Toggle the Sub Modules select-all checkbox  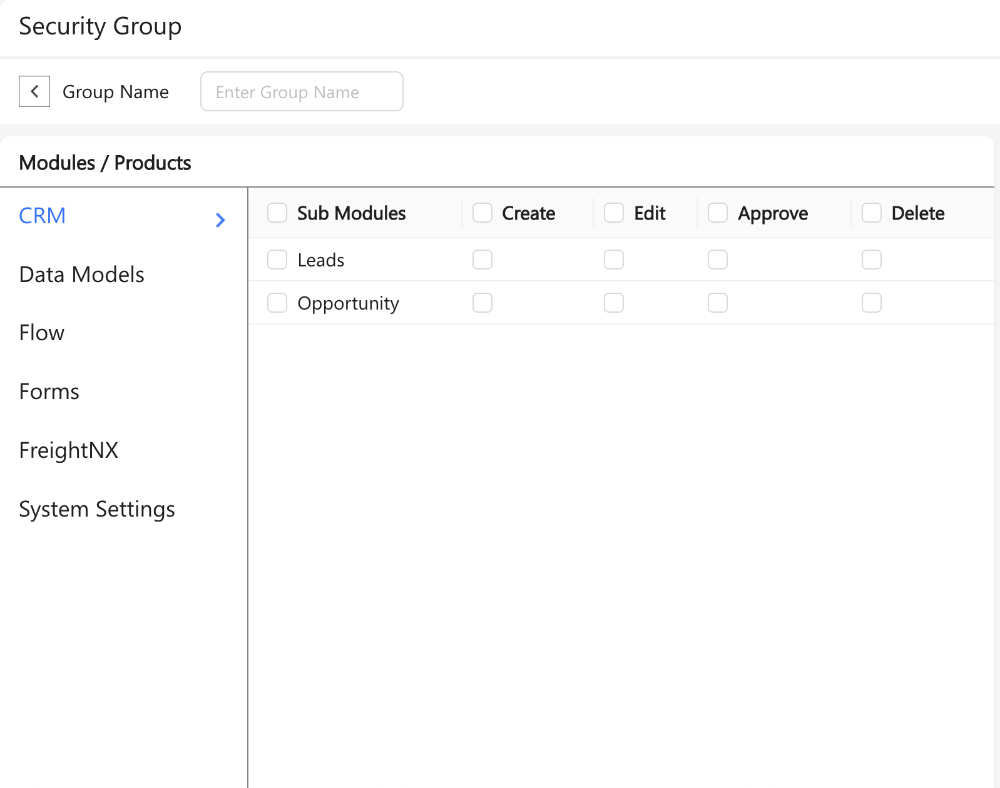tap(277, 213)
